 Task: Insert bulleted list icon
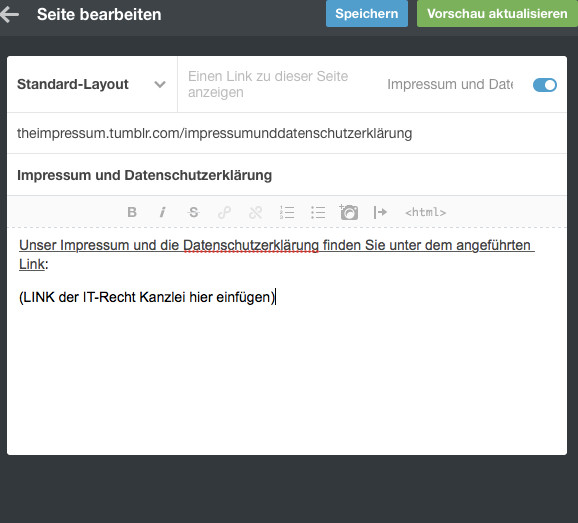tap(318, 212)
